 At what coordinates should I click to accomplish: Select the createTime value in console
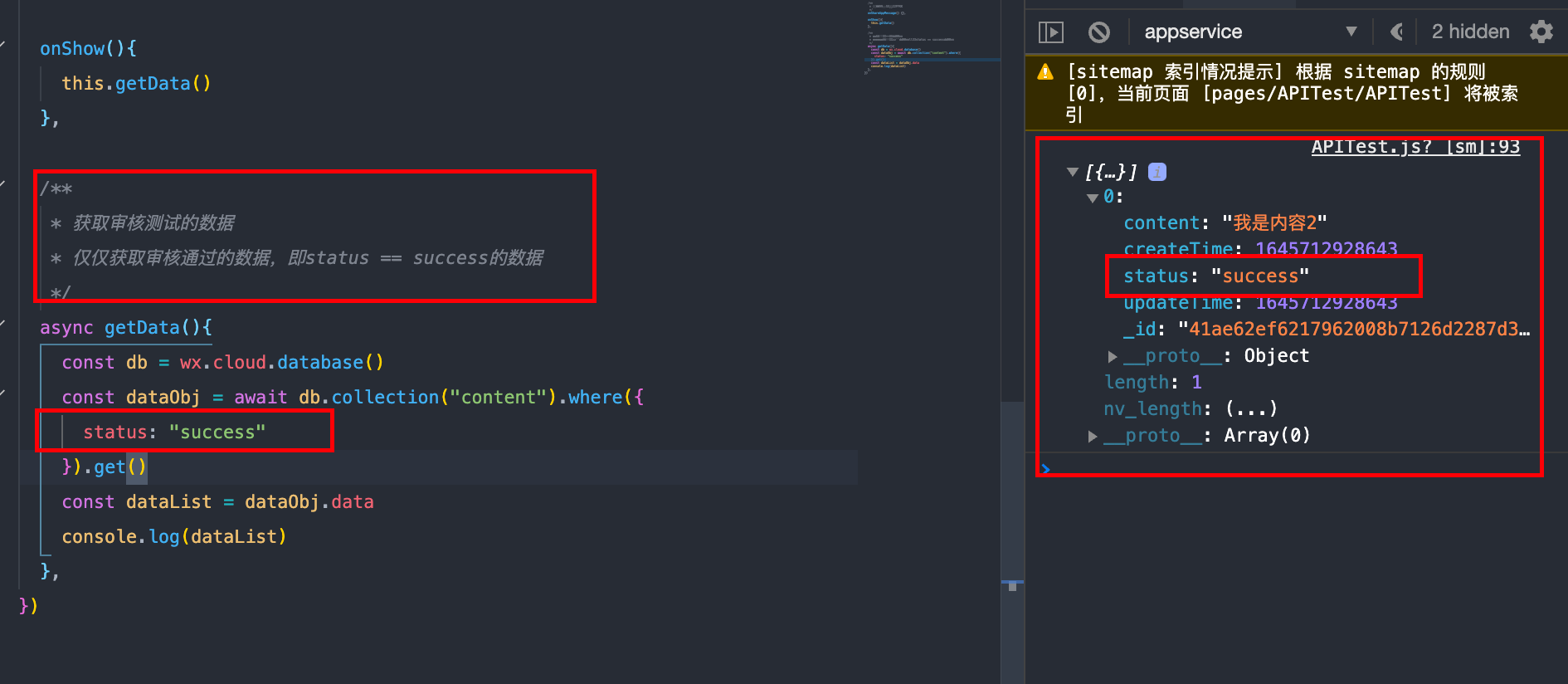[1326, 249]
